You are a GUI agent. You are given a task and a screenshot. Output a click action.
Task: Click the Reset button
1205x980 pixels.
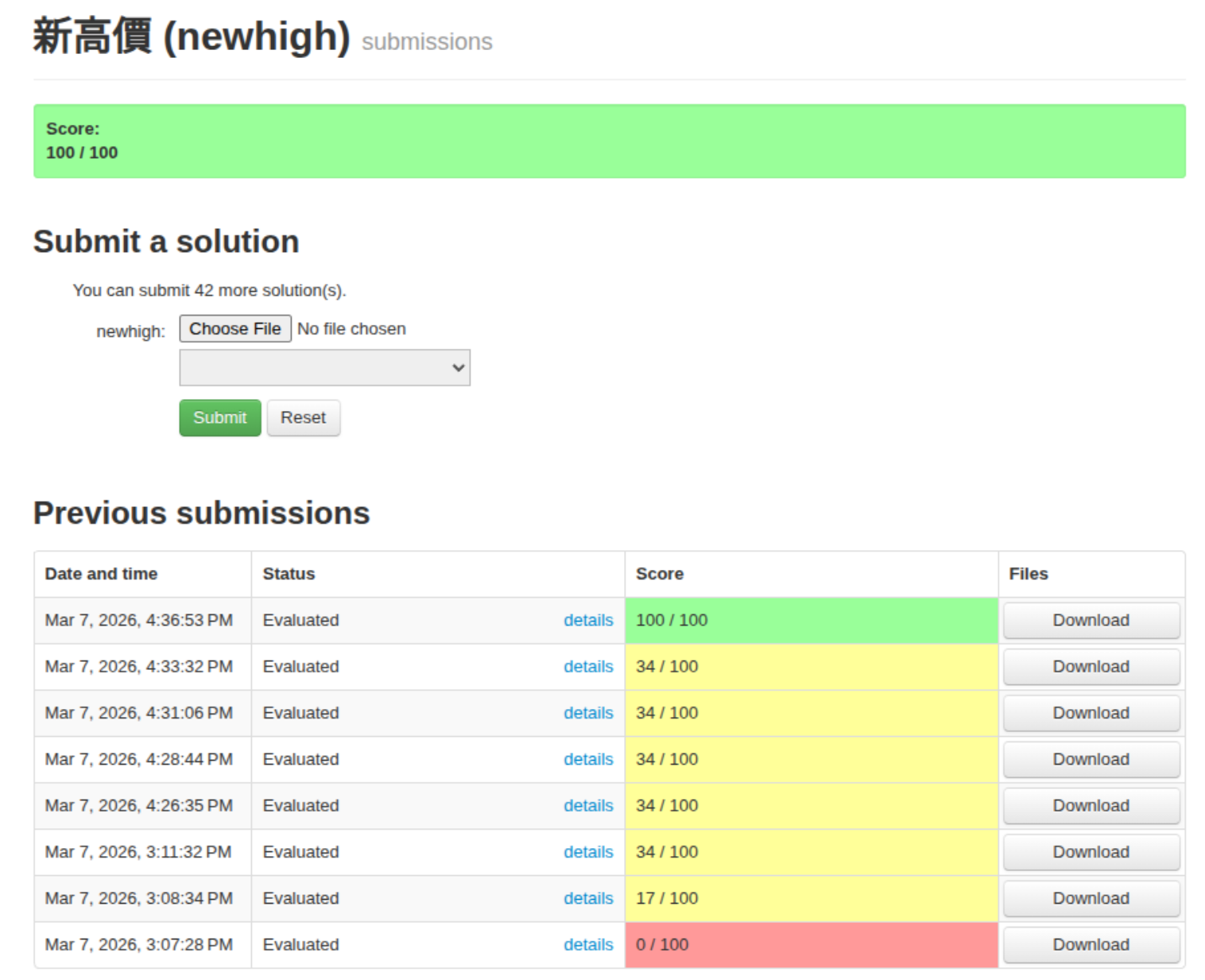pyautogui.click(x=303, y=418)
